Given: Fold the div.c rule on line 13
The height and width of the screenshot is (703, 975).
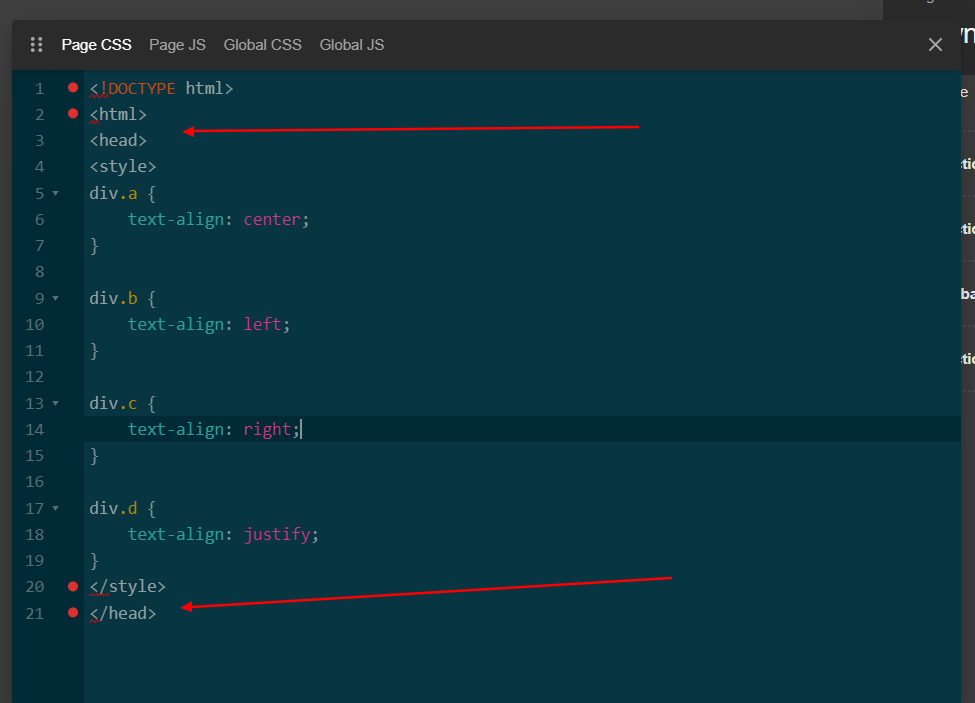Looking at the screenshot, I should pyautogui.click(x=56, y=403).
